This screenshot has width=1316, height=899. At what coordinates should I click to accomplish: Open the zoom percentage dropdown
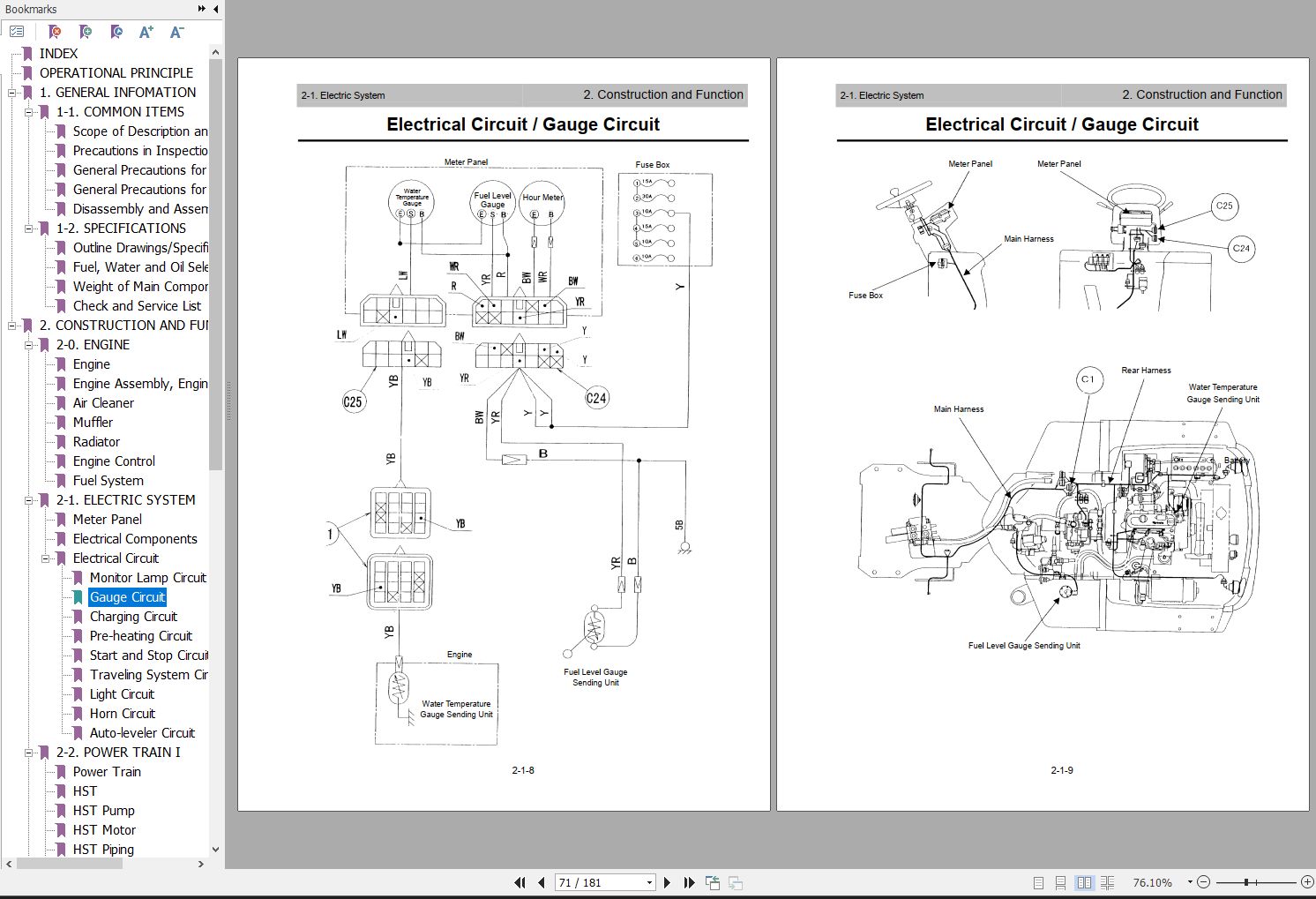(x=1189, y=882)
